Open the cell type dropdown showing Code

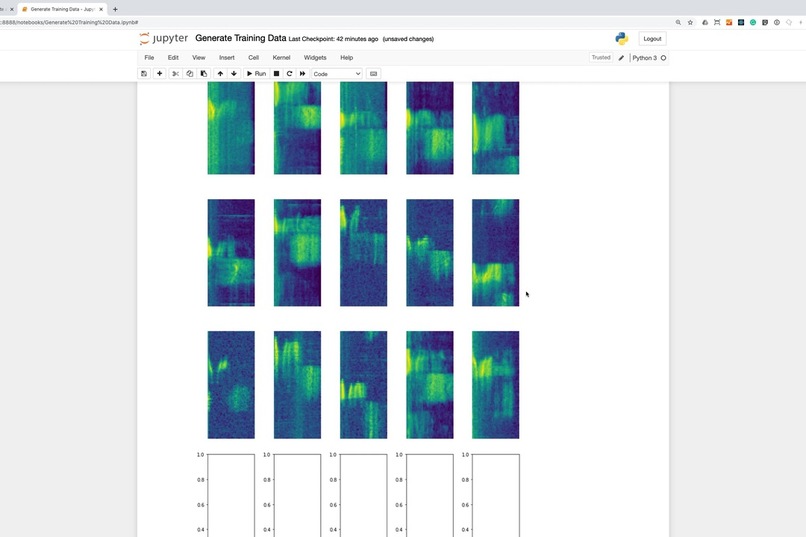pos(337,74)
